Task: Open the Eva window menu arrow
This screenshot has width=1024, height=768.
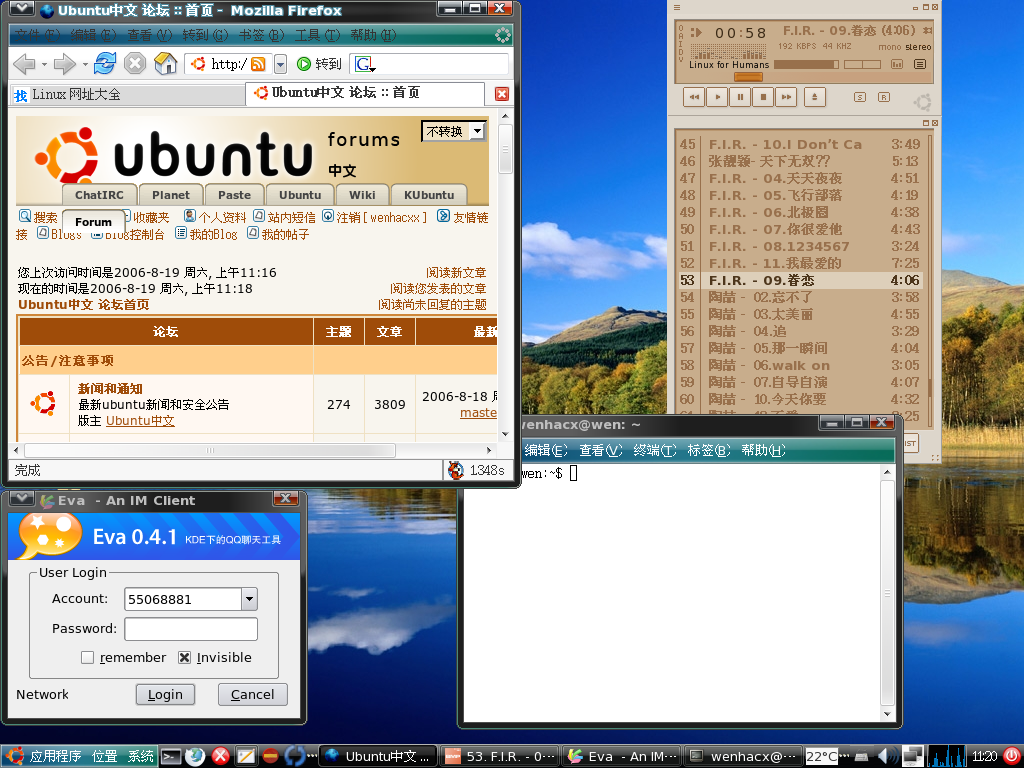Action: coord(22,499)
